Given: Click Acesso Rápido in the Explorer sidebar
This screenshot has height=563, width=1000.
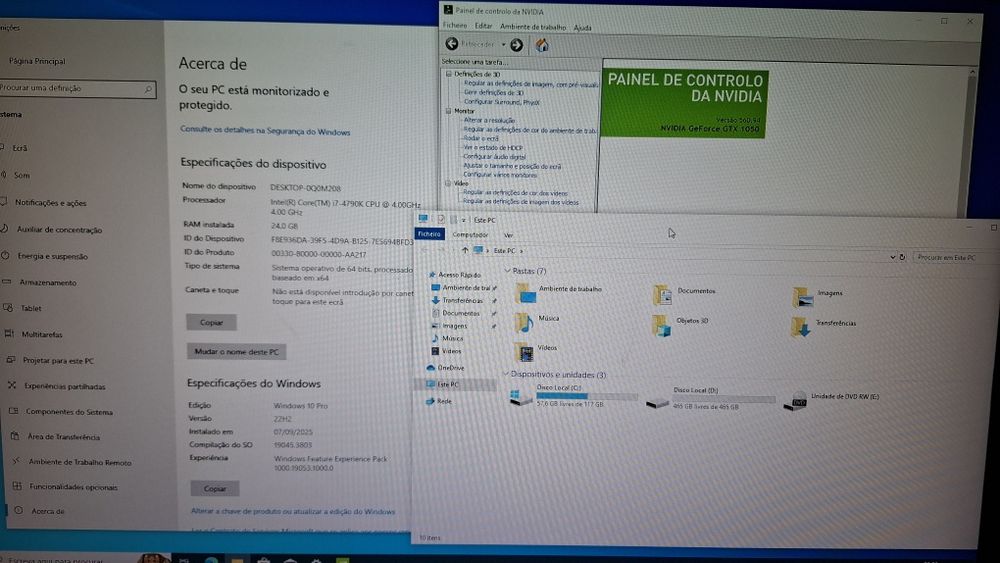Looking at the screenshot, I should 454,275.
